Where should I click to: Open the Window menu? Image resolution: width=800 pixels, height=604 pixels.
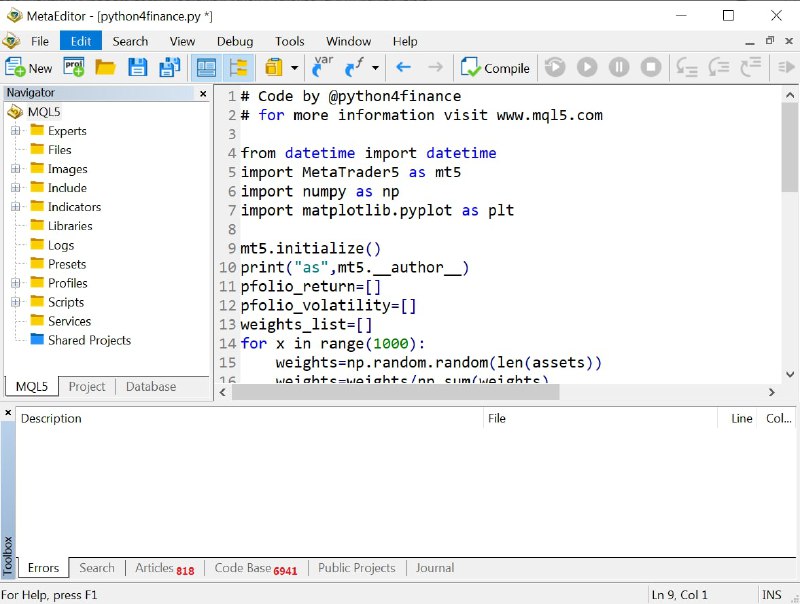point(348,41)
